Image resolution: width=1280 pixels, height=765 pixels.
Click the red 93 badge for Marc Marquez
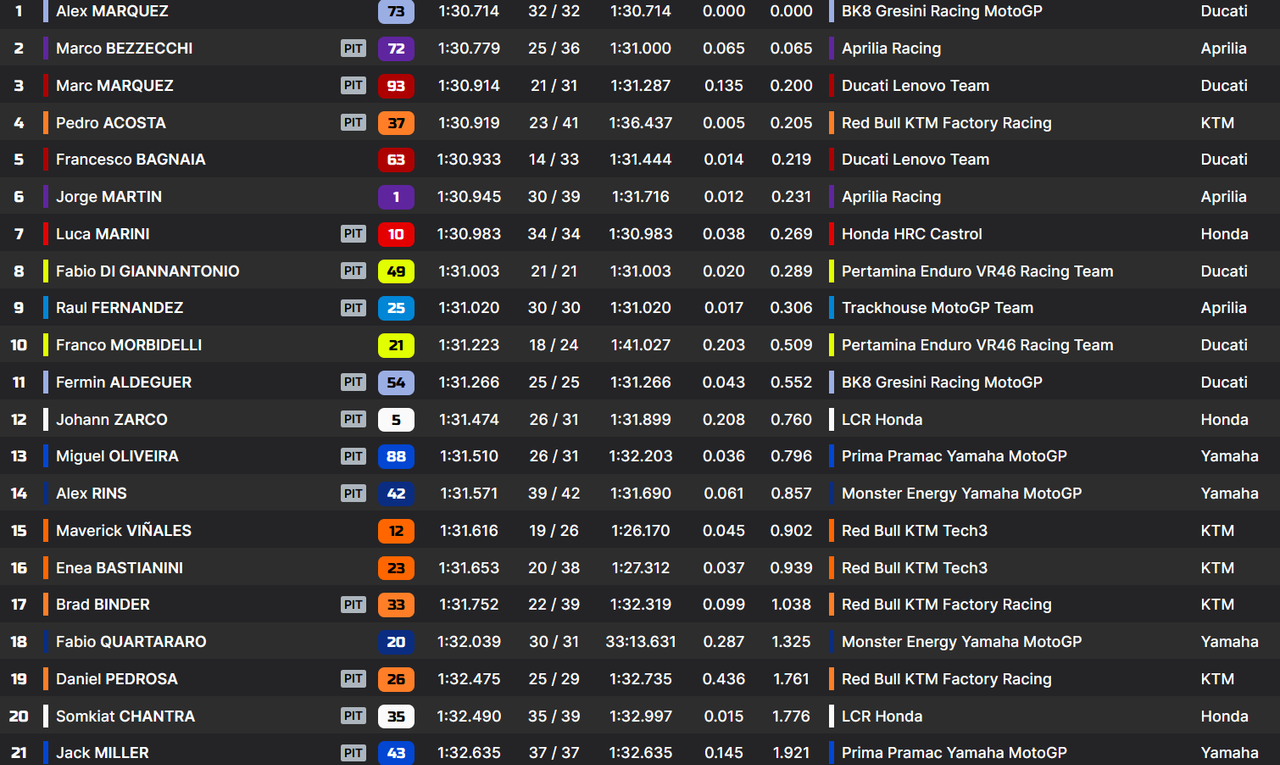tap(396, 86)
